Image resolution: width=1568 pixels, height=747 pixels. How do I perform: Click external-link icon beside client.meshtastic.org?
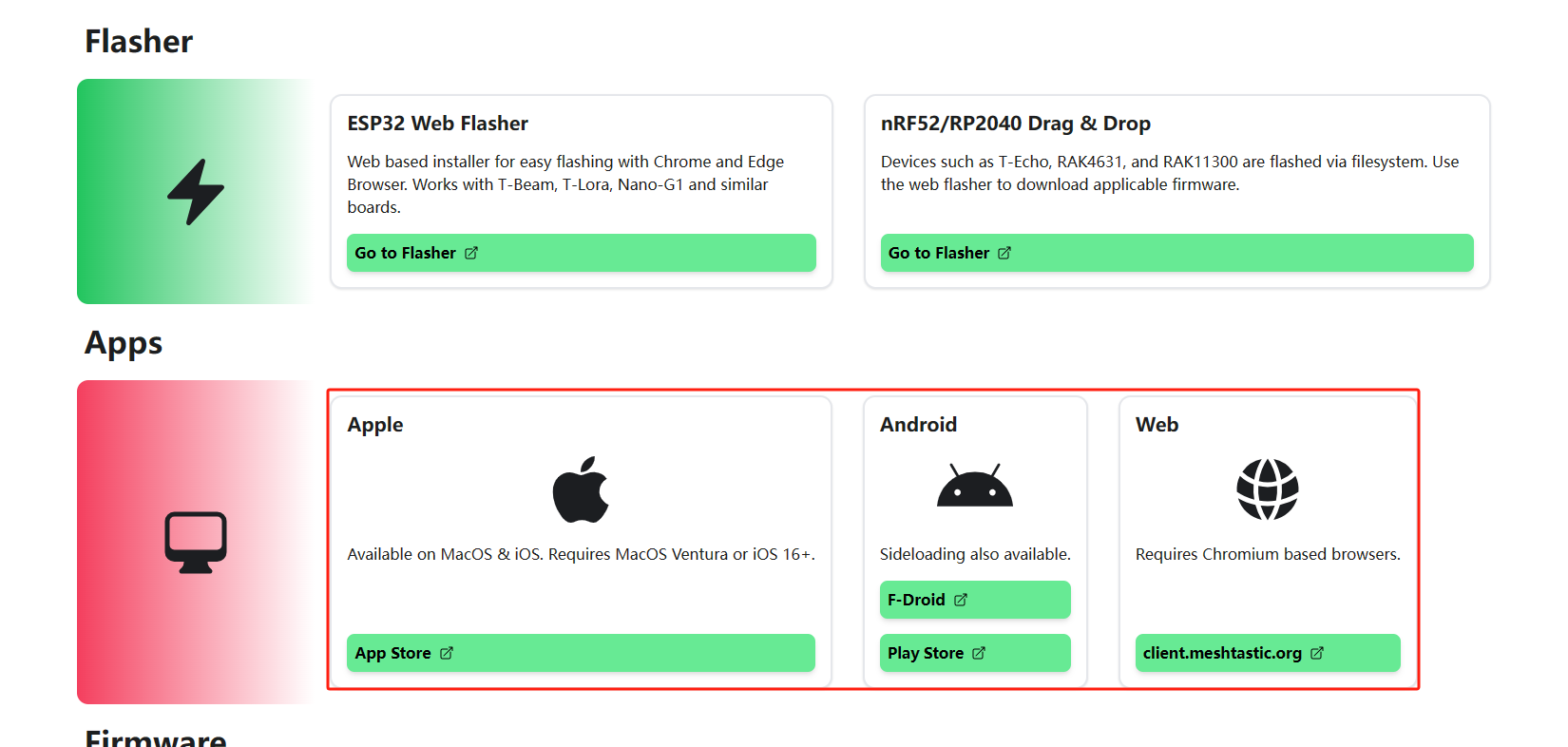pos(1317,653)
